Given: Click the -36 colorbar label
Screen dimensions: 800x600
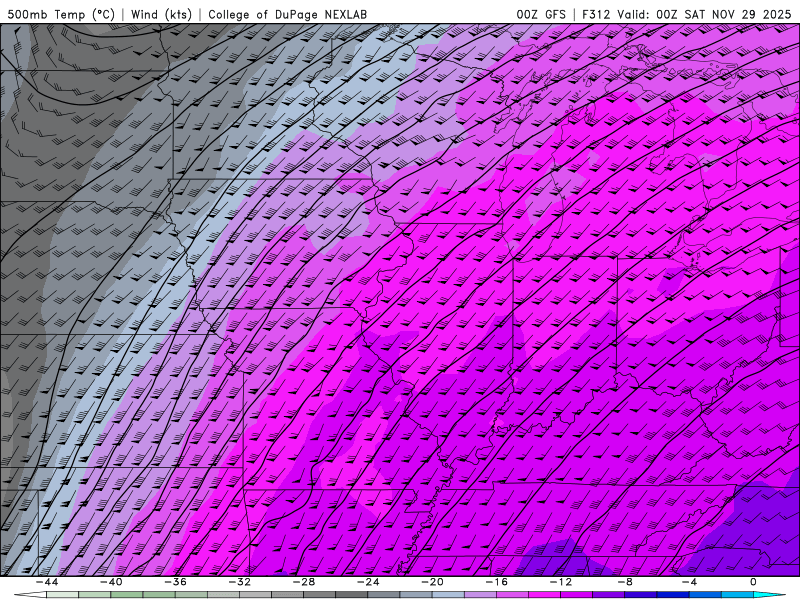Looking at the screenshot, I should pos(175,582).
